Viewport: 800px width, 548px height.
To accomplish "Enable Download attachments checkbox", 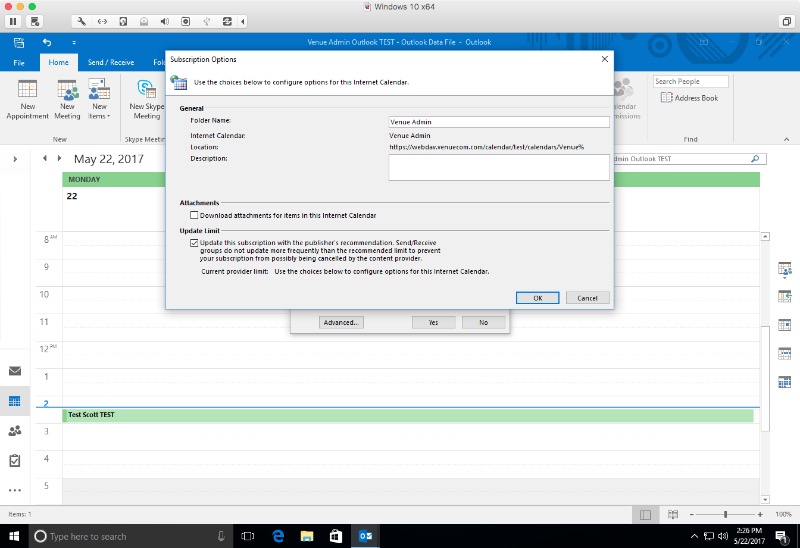I will 195,215.
